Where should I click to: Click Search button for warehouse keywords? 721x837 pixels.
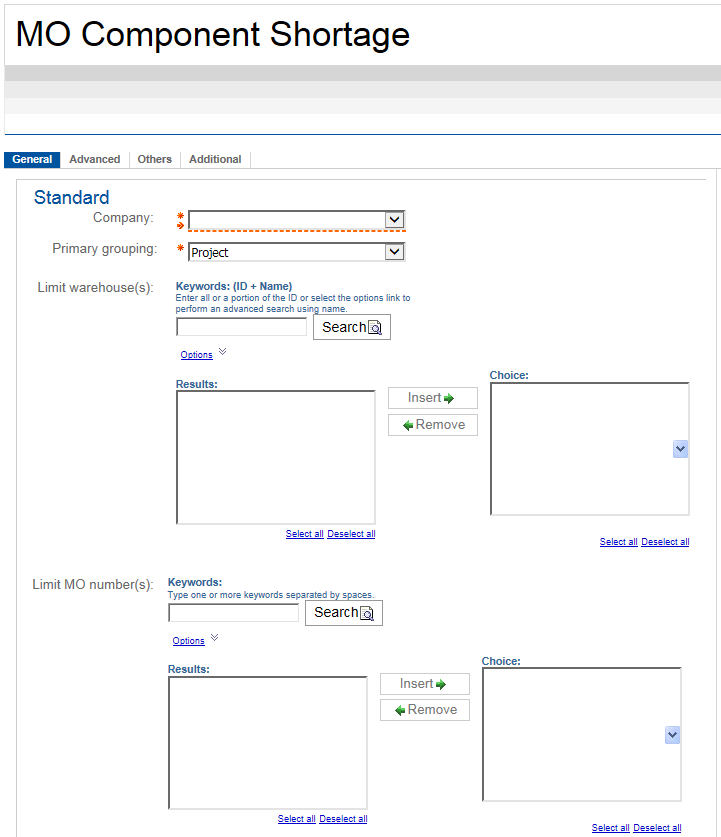point(351,327)
